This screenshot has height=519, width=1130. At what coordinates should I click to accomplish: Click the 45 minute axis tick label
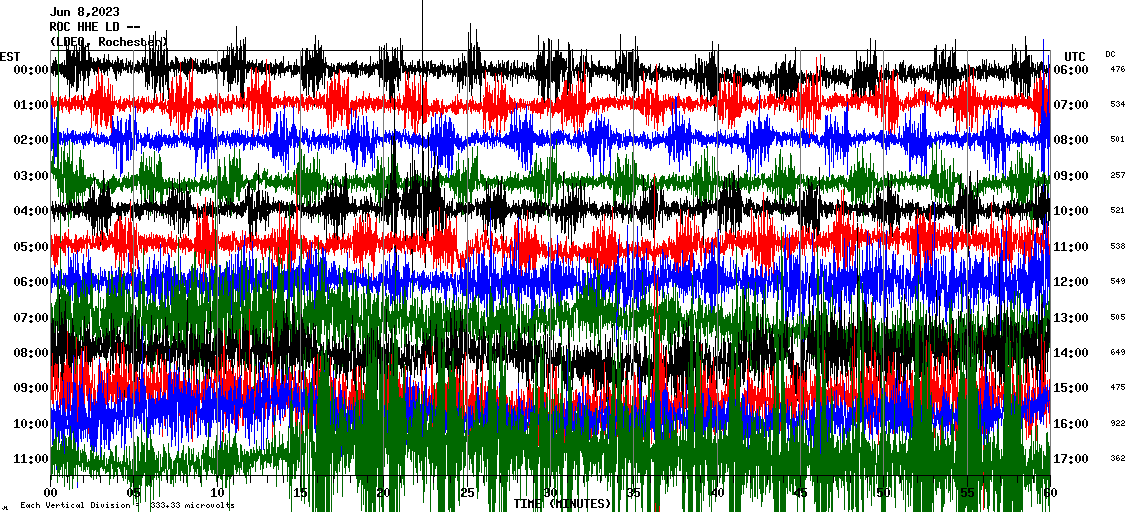coord(800,493)
